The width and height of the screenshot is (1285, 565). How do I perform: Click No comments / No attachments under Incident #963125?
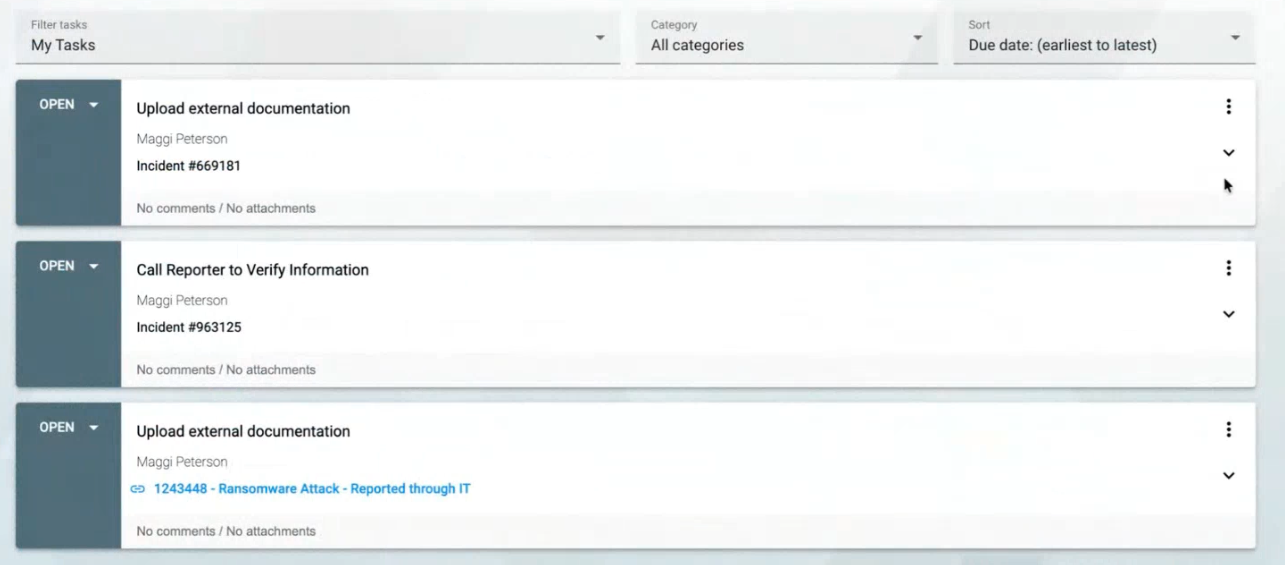226,370
